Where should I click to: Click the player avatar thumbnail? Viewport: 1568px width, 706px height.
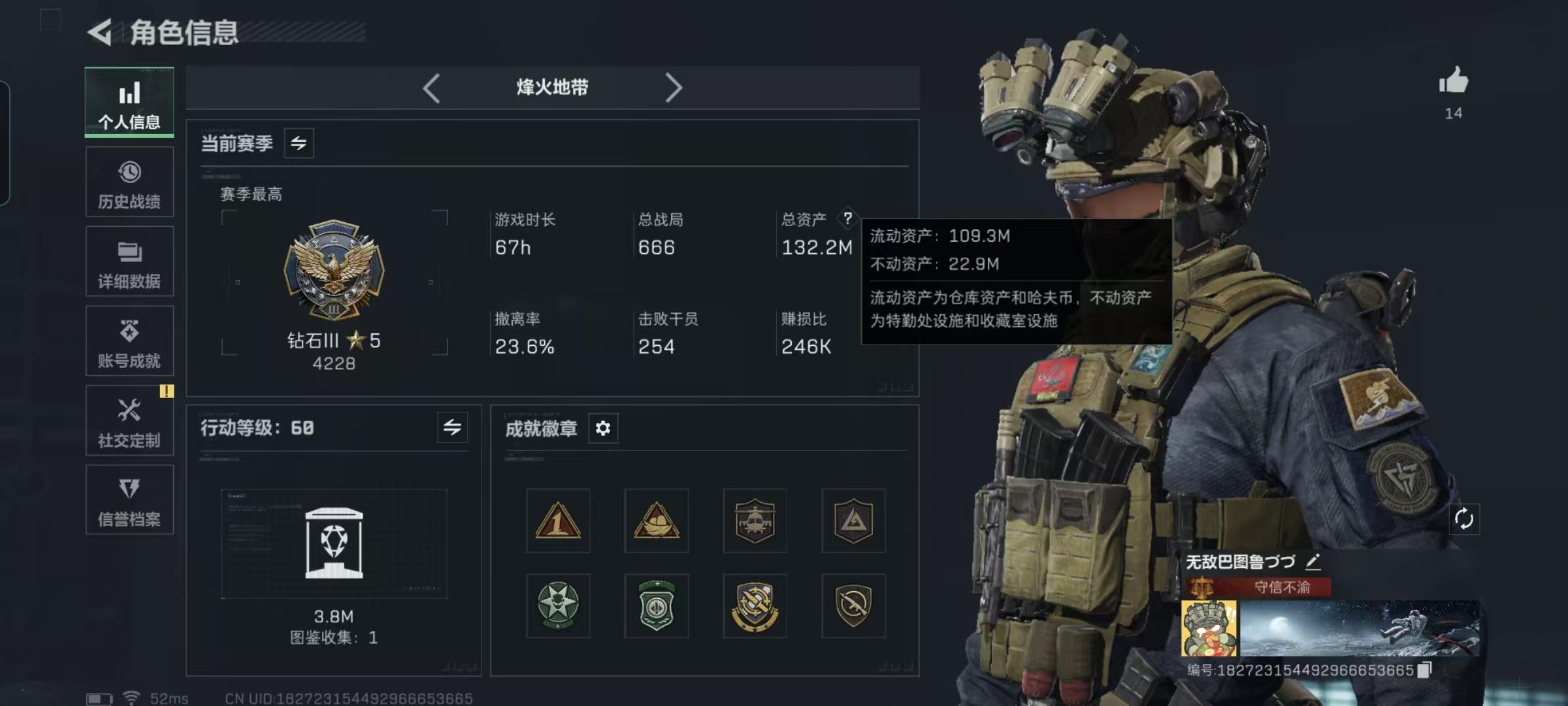click(1209, 628)
